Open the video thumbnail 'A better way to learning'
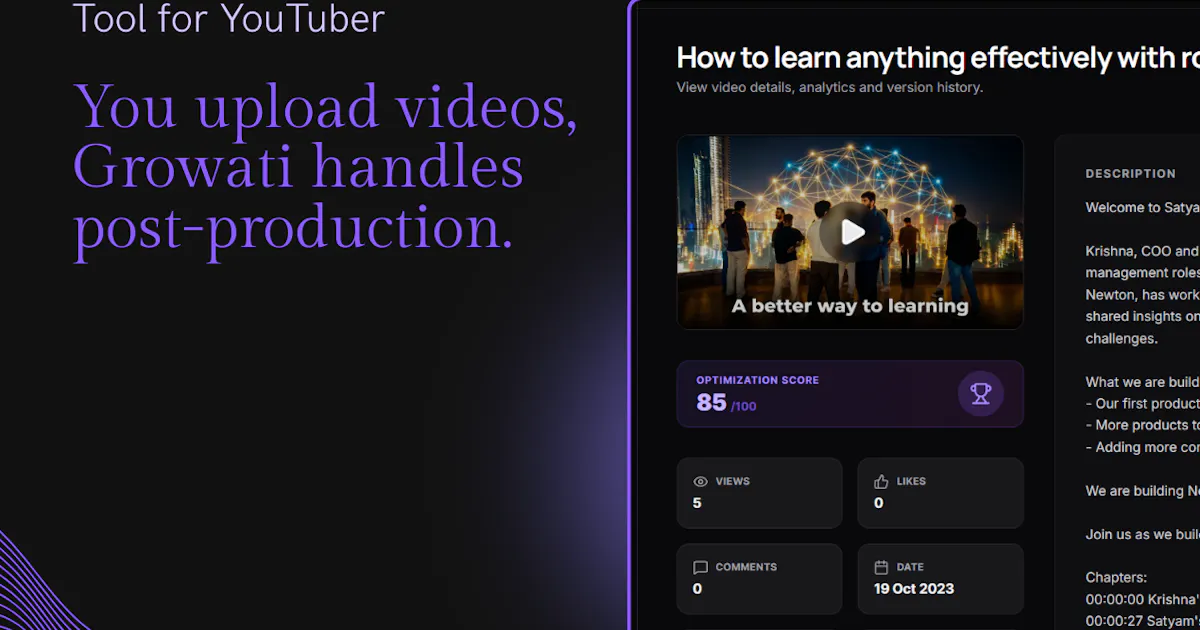 click(850, 232)
